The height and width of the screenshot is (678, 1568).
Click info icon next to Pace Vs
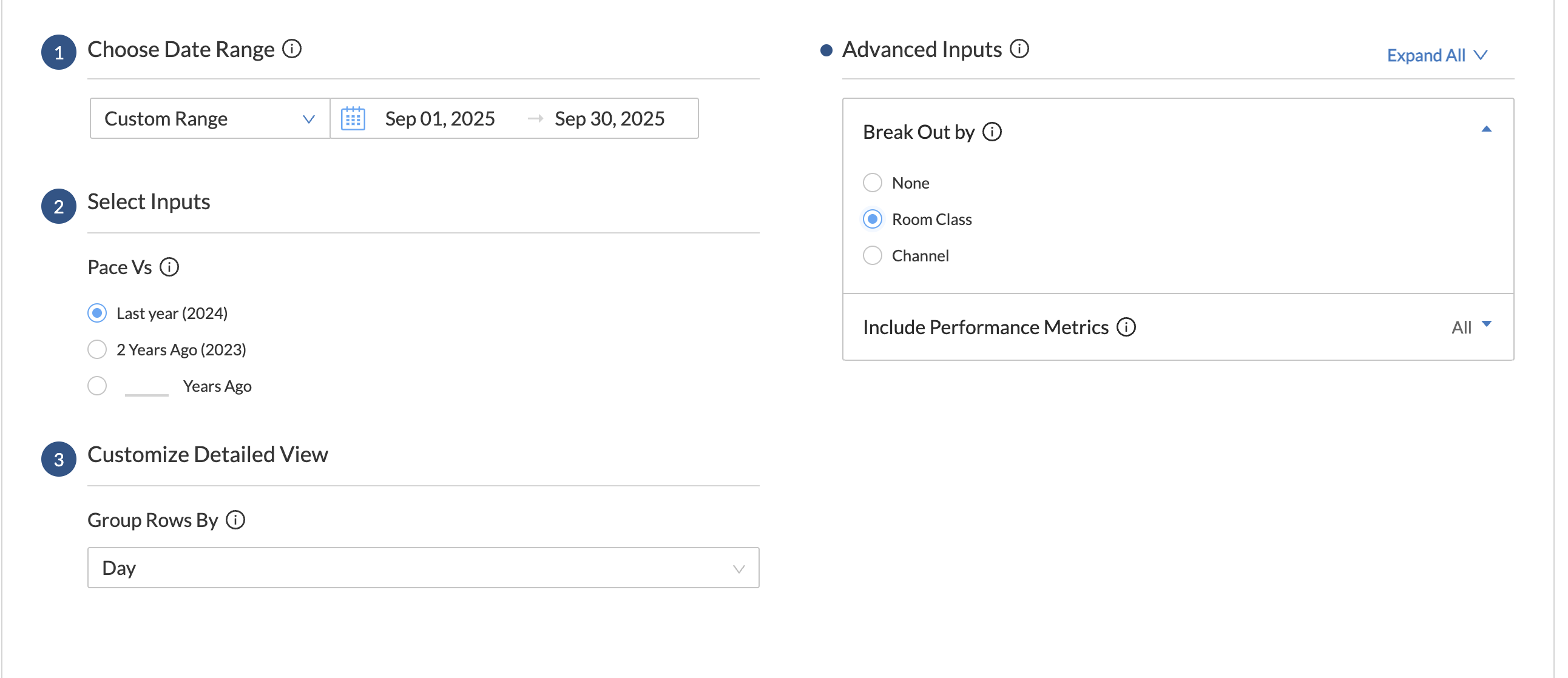pyautogui.click(x=169, y=267)
